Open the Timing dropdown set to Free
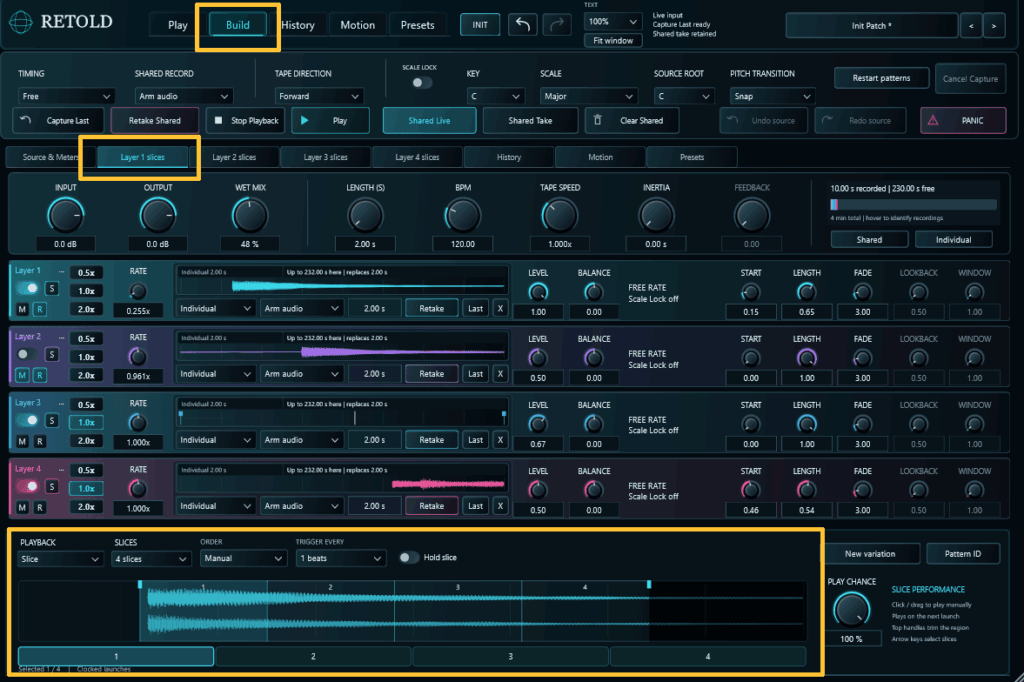 pos(66,96)
